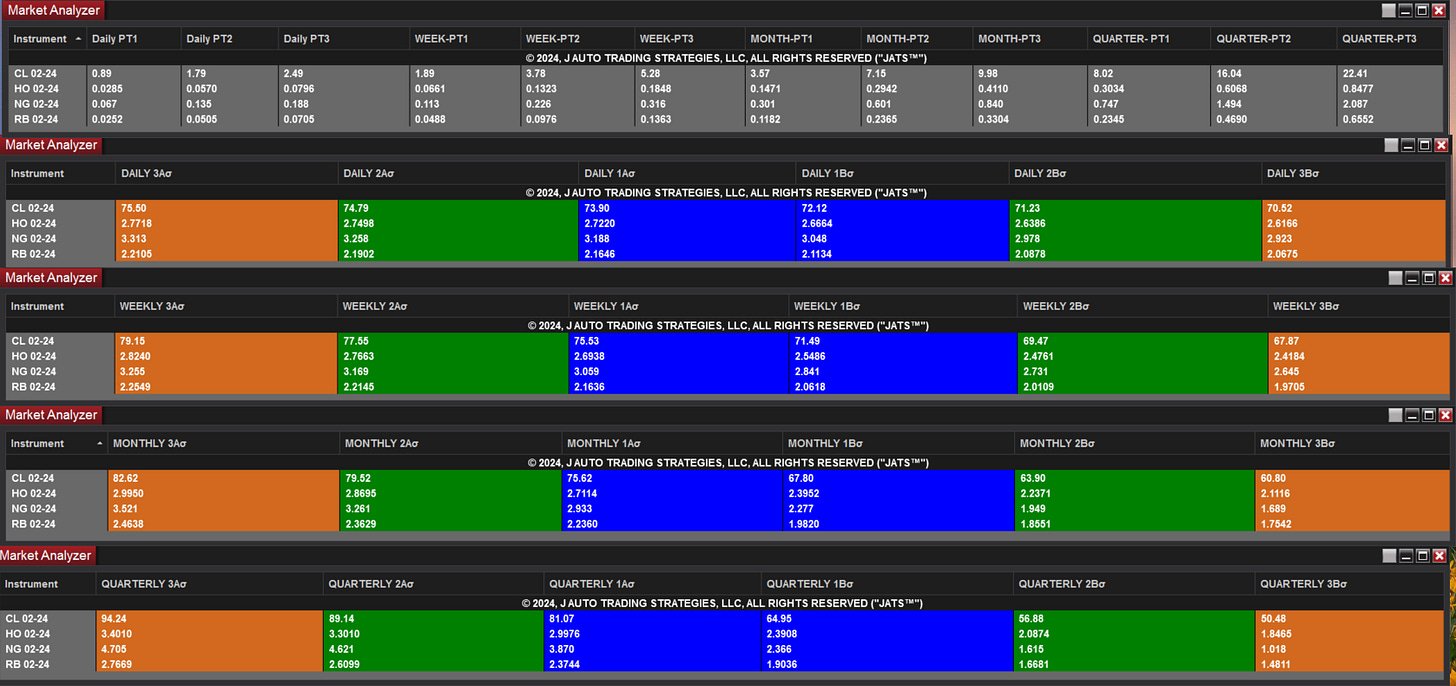
Task: Sort by Instrument arrow in PT table window
Action: [78, 39]
